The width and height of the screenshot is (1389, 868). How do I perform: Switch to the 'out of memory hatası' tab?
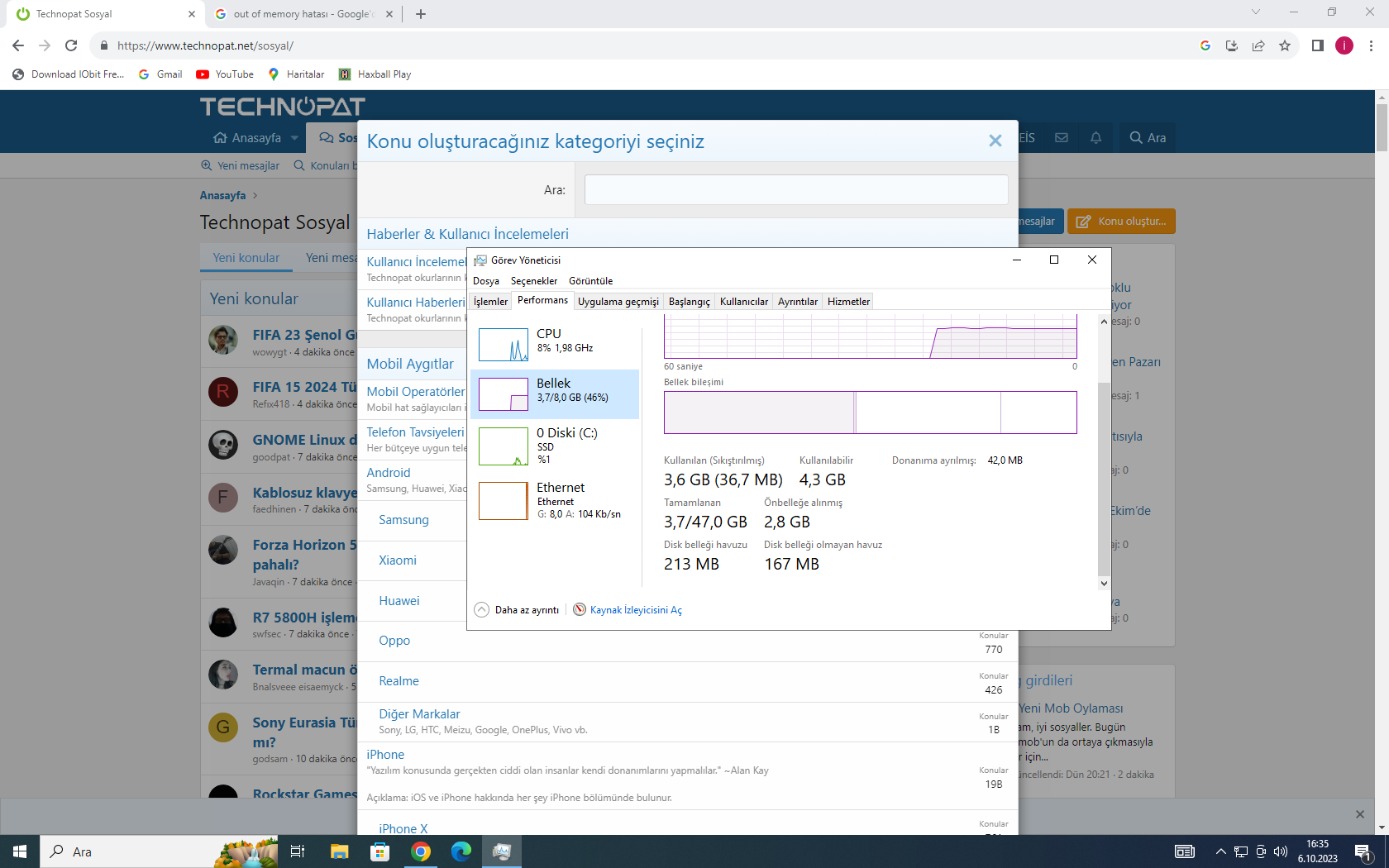303,14
